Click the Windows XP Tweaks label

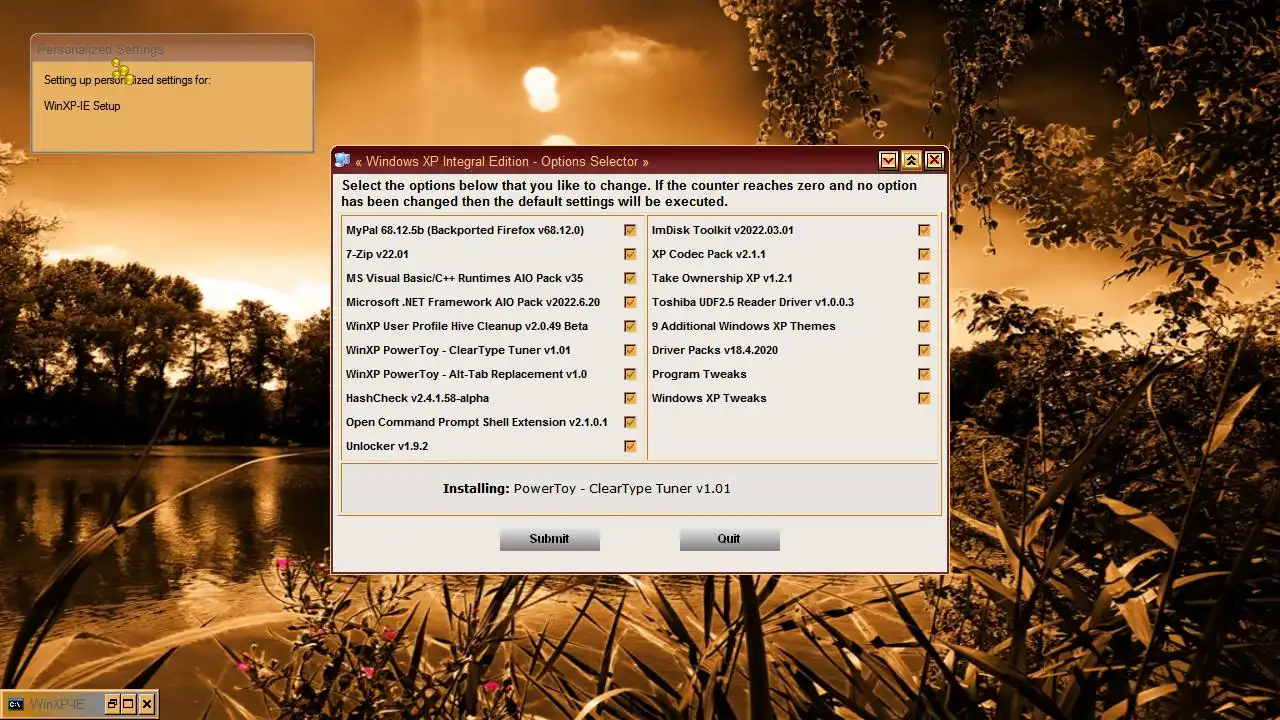tap(709, 398)
